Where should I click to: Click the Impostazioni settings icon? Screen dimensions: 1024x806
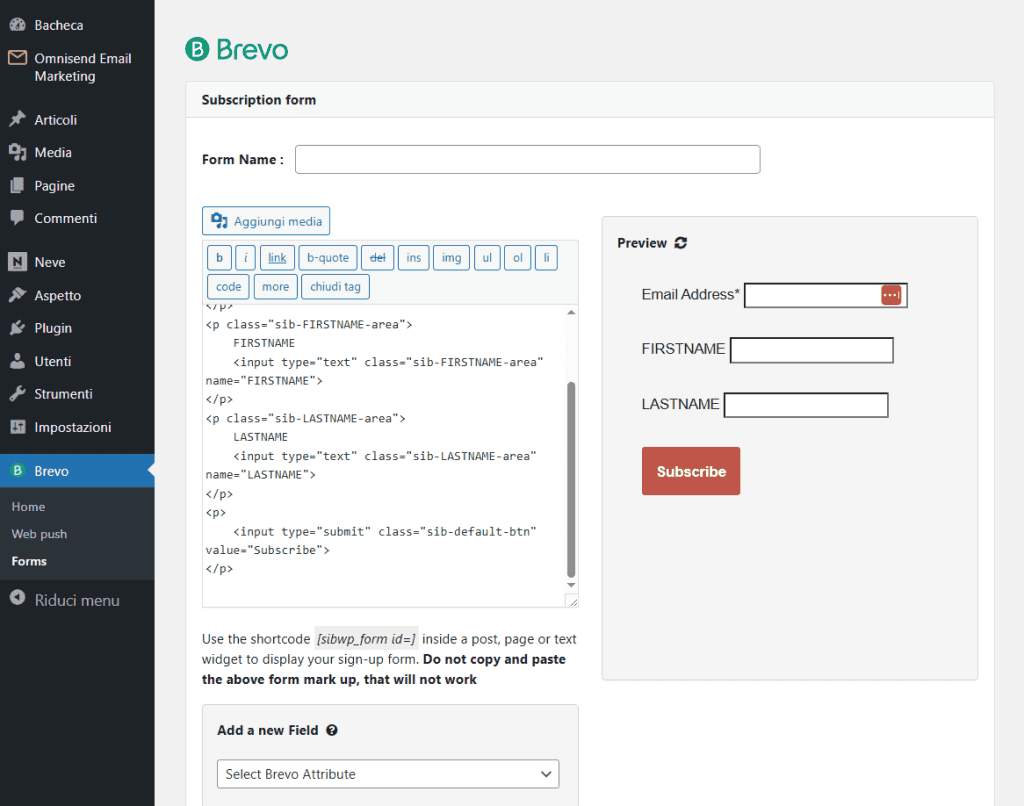click(18, 427)
